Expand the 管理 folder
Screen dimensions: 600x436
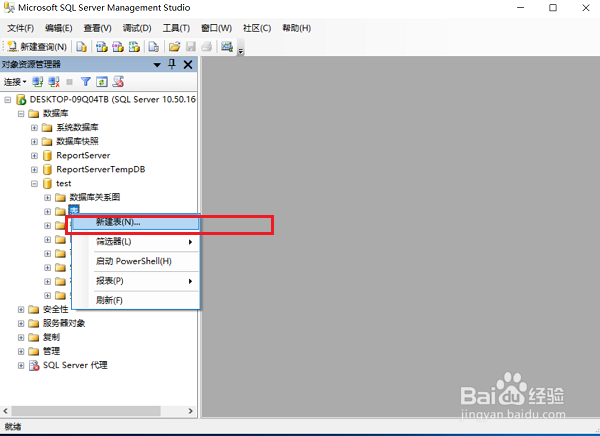(21, 351)
